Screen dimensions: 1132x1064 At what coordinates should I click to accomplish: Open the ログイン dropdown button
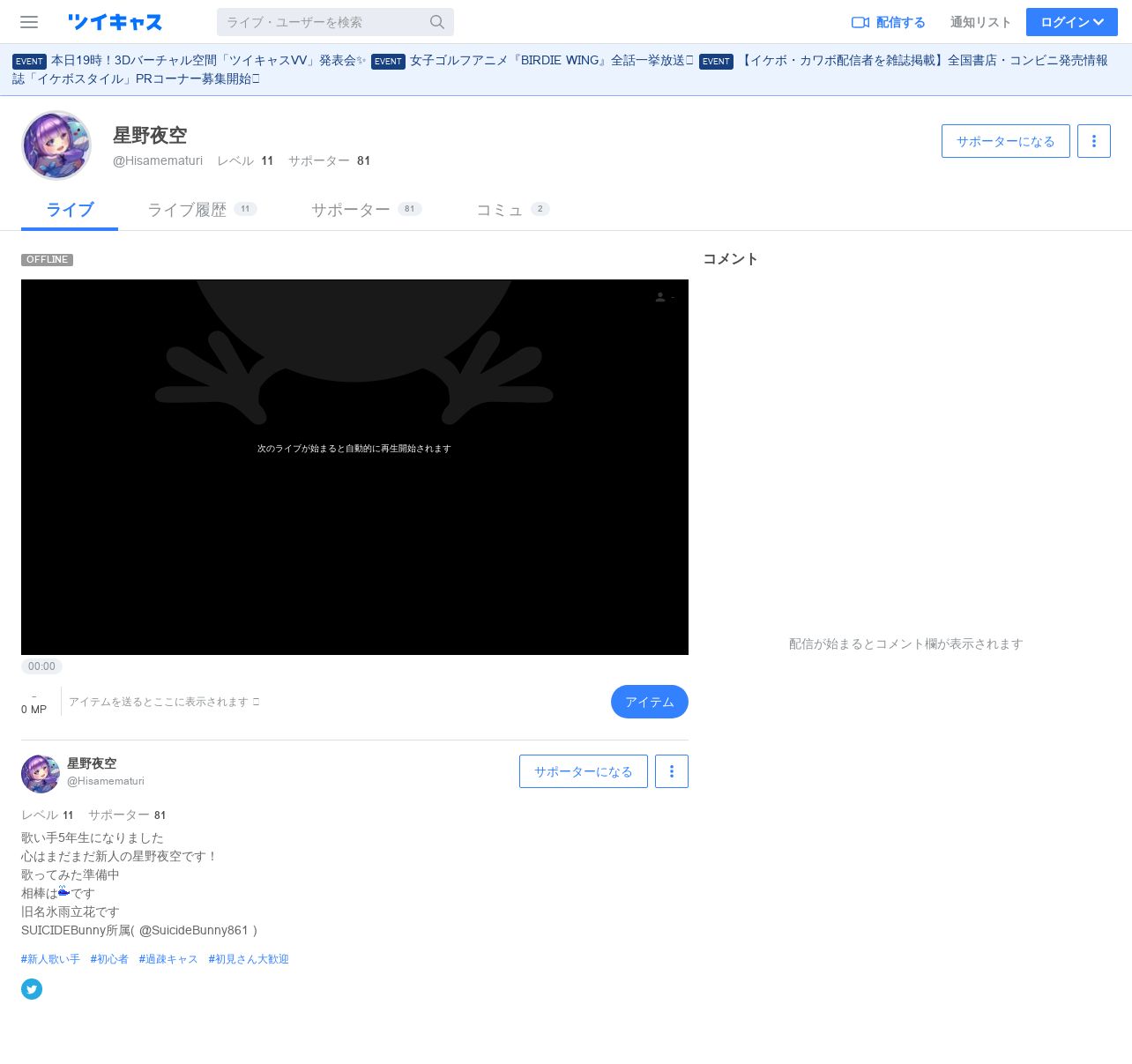pos(1072,22)
